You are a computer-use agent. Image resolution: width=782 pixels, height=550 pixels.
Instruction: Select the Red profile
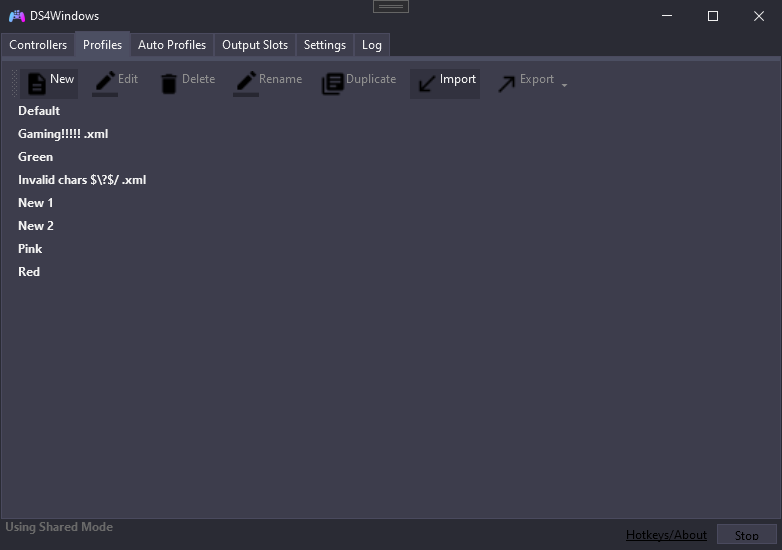pyautogui.click(x=29, y=271)
